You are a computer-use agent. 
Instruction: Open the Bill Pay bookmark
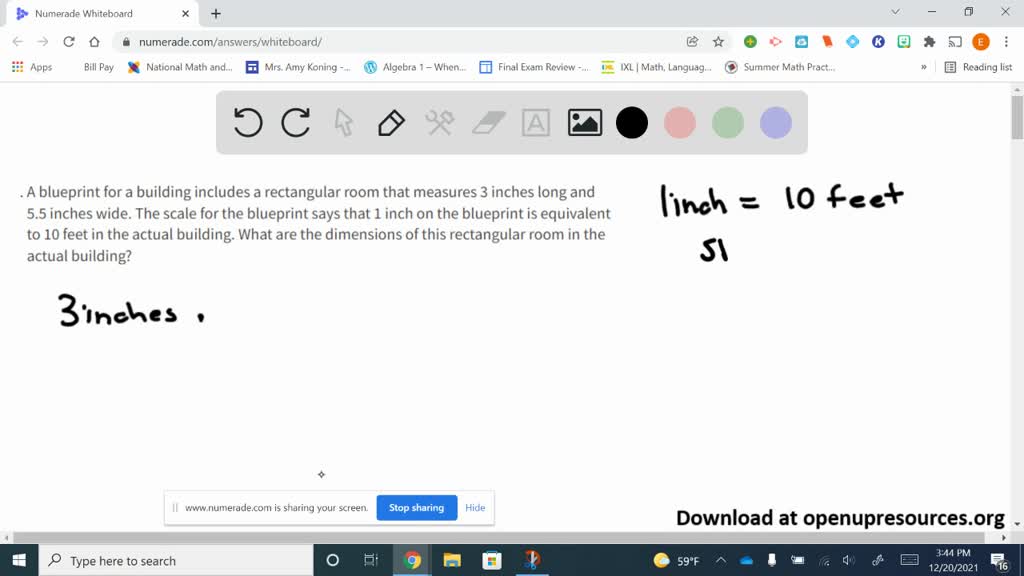tap(98, 67)
